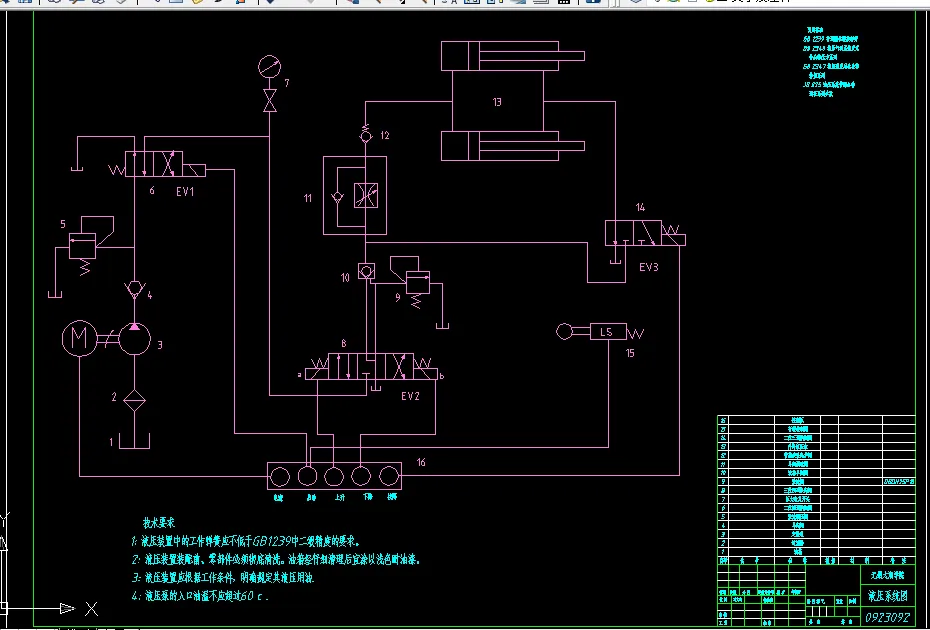Click the 下降 label under the control panel

(x=367, y=498)
